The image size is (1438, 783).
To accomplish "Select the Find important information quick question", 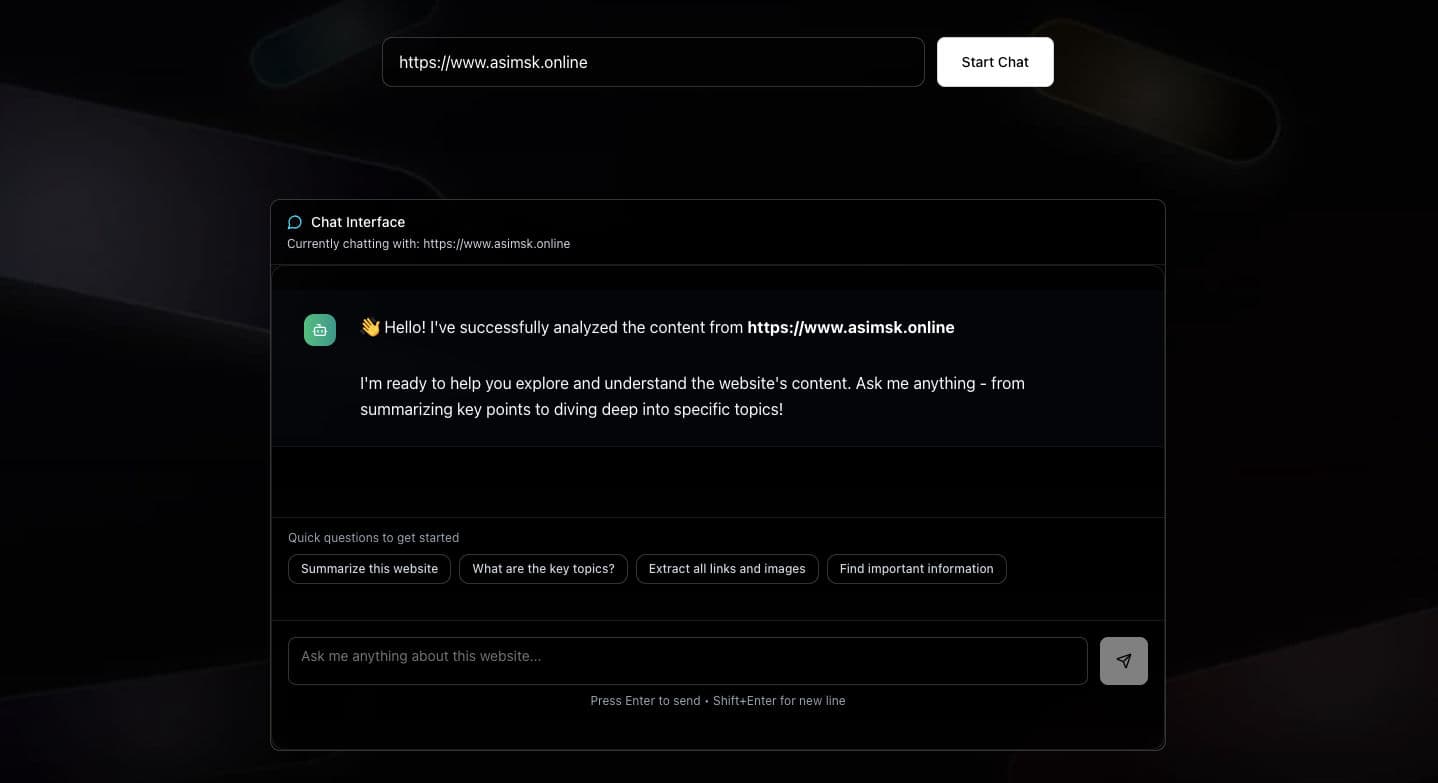I will tap(915, 568).
